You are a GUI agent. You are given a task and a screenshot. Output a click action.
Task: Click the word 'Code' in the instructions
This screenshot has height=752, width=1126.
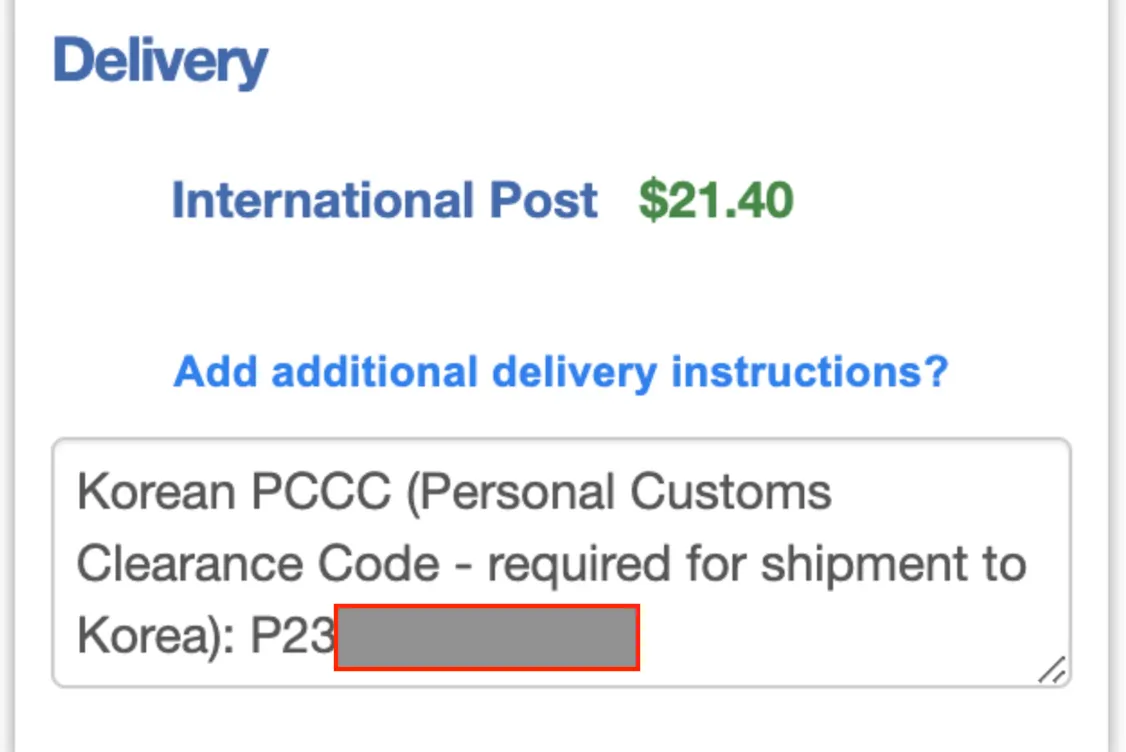[x=378, y=565]
